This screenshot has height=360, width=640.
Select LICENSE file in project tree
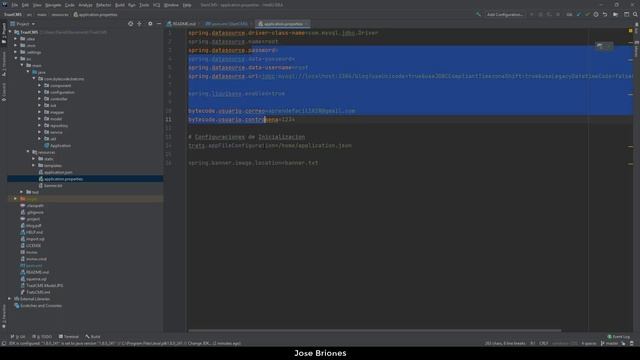click(31, 246)
